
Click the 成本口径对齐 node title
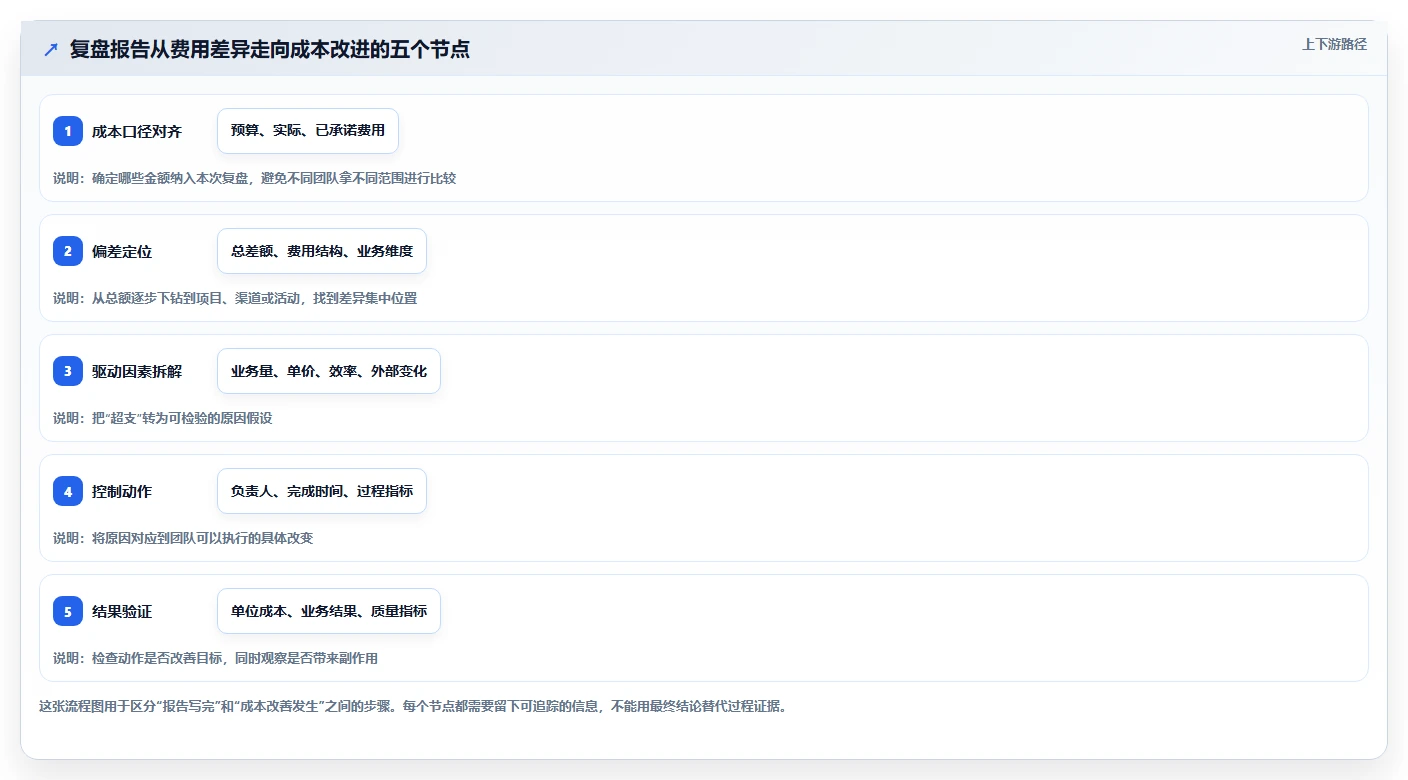point(137,131)
